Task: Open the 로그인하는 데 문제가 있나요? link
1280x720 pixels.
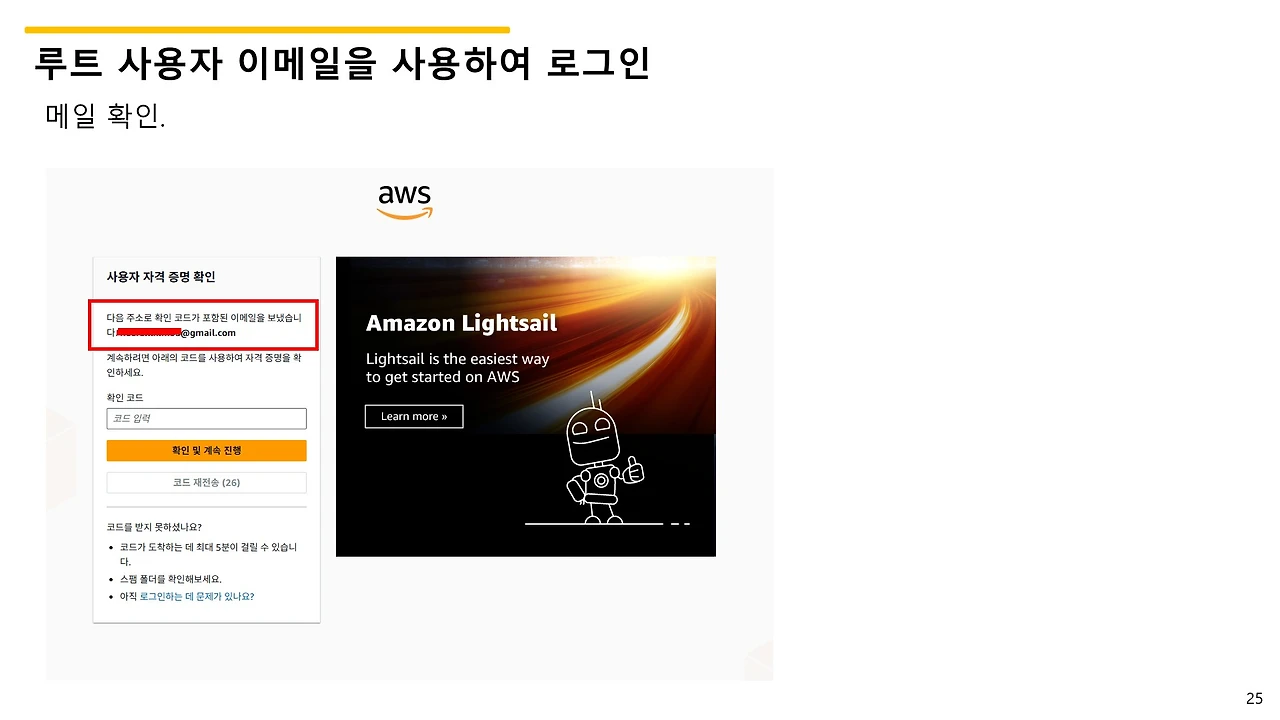Action: [x=196, y=596]
